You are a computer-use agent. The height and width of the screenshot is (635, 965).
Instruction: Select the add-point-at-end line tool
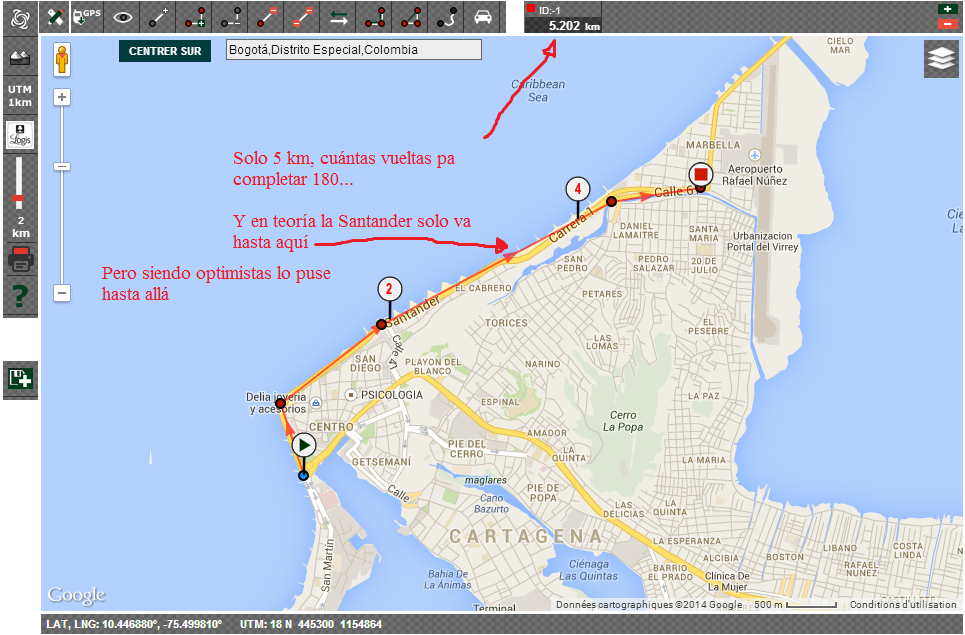coord(158,17)
